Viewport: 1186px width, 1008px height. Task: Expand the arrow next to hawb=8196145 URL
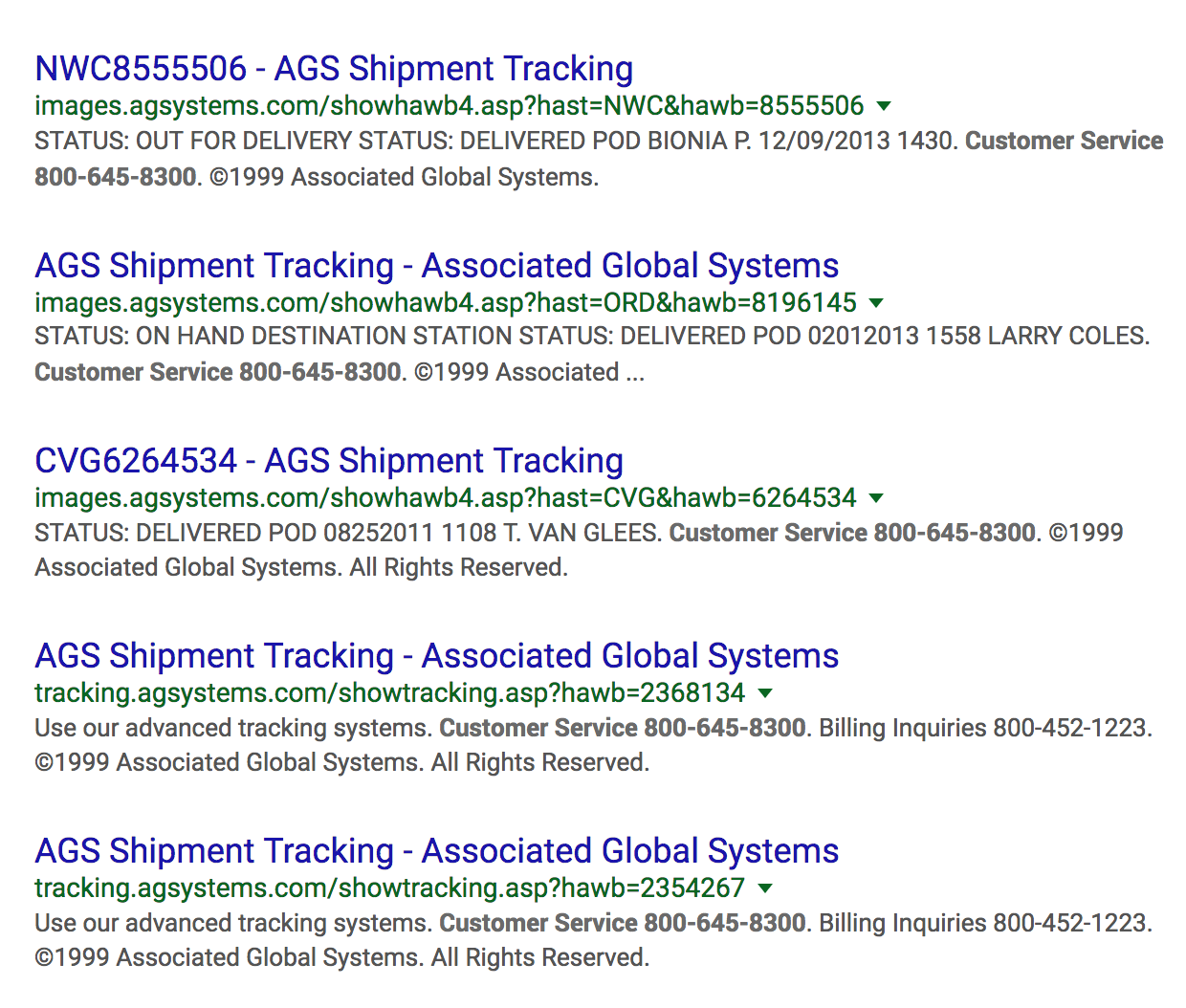(876, 303)
